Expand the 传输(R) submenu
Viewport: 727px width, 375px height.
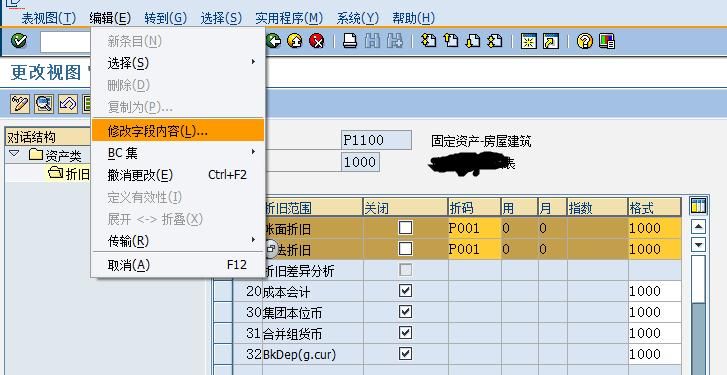pyautogui.click(x=178, y=241)
